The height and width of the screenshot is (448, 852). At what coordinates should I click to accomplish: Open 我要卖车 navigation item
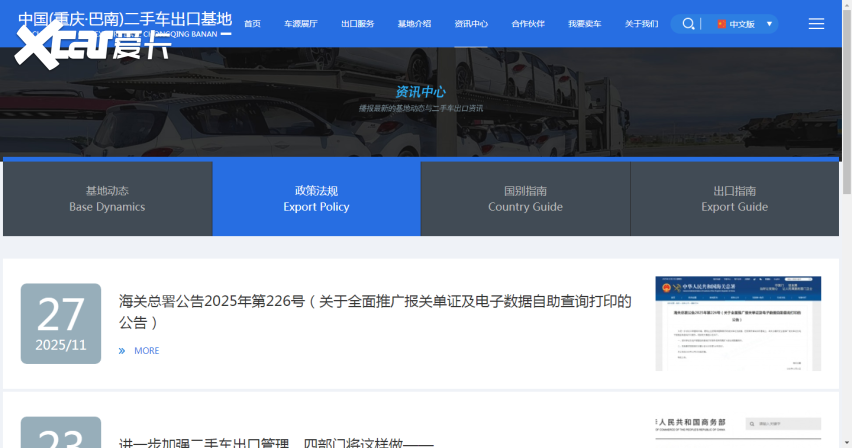click(x=585, y=24)
